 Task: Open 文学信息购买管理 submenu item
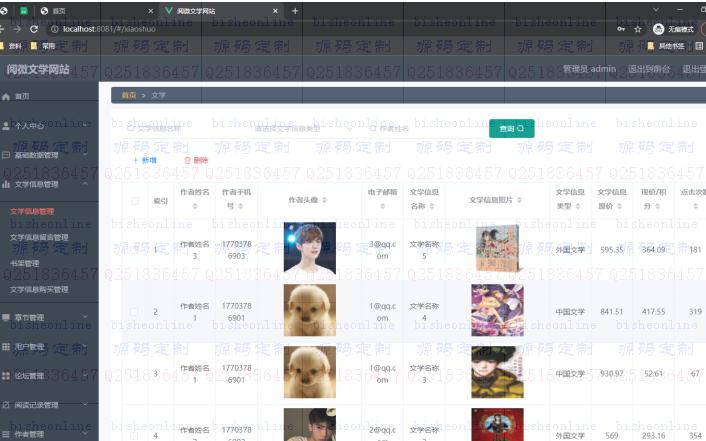[x=39, y=290]
